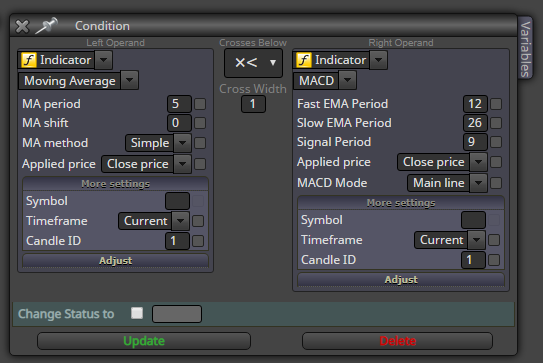
Task: Click the Right Operand function icon
Action: [x=304, y=60]
